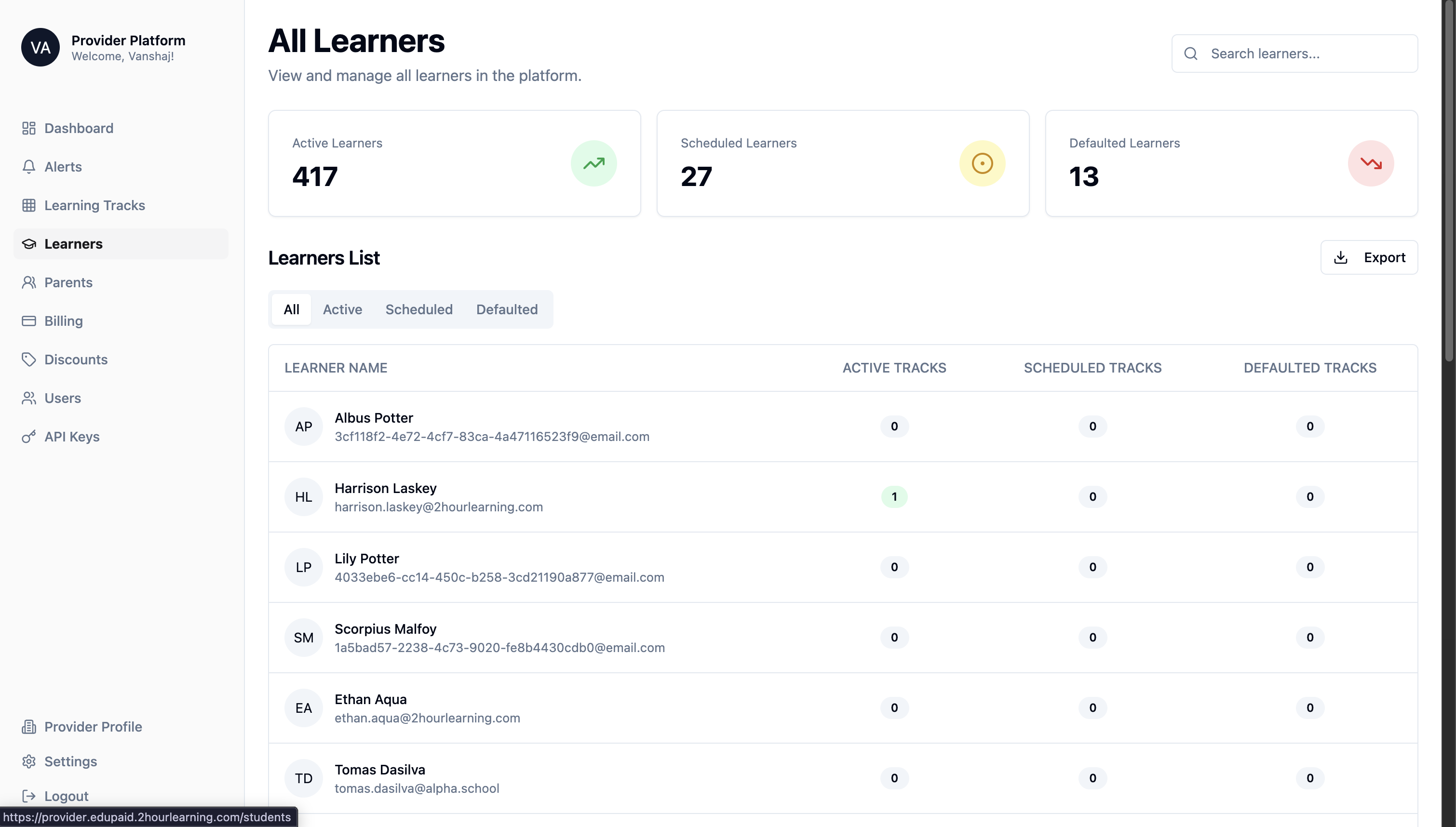The image size is (1456, 827).
Task: Click the search magnifier in search bar
Action: pos(1191,53)
